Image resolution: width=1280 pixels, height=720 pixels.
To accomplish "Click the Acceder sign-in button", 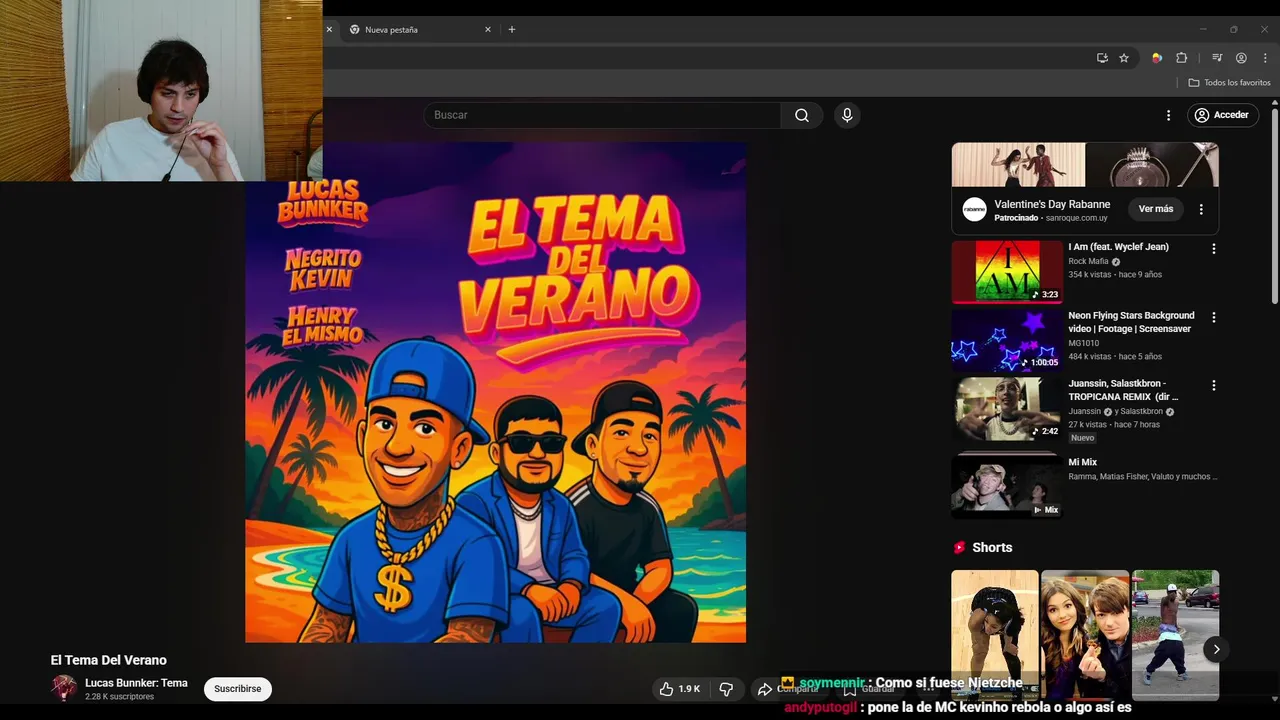I will [1221, 115].
